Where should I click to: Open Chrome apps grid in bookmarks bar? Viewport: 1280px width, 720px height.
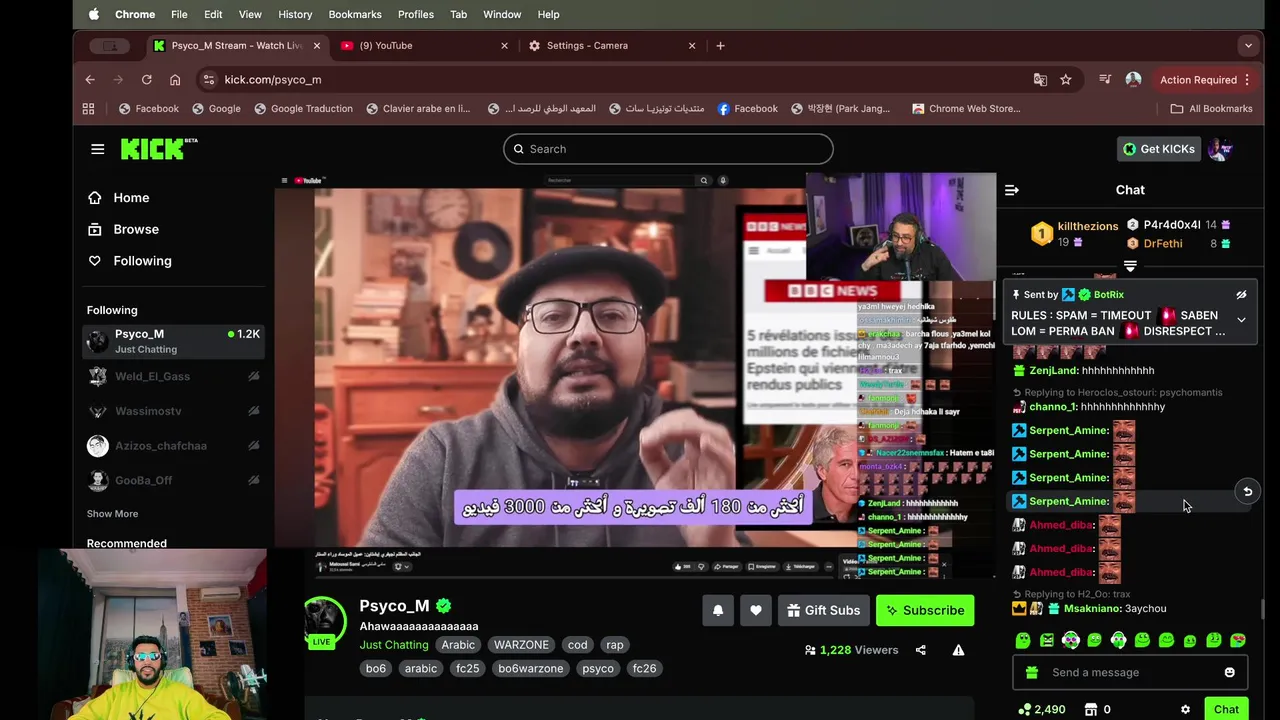[x=88, y=109]
